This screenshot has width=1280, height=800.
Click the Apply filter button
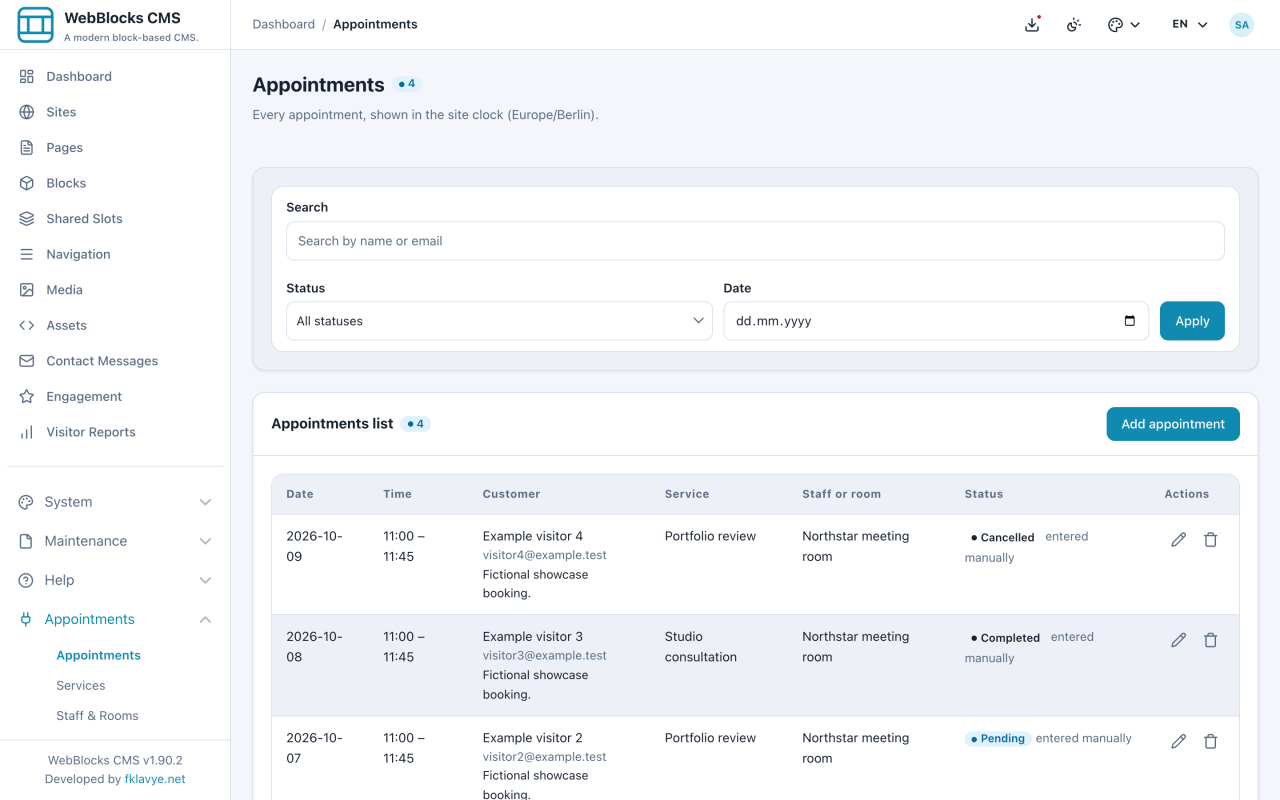pyautogui.click(x=1192, y=321)
